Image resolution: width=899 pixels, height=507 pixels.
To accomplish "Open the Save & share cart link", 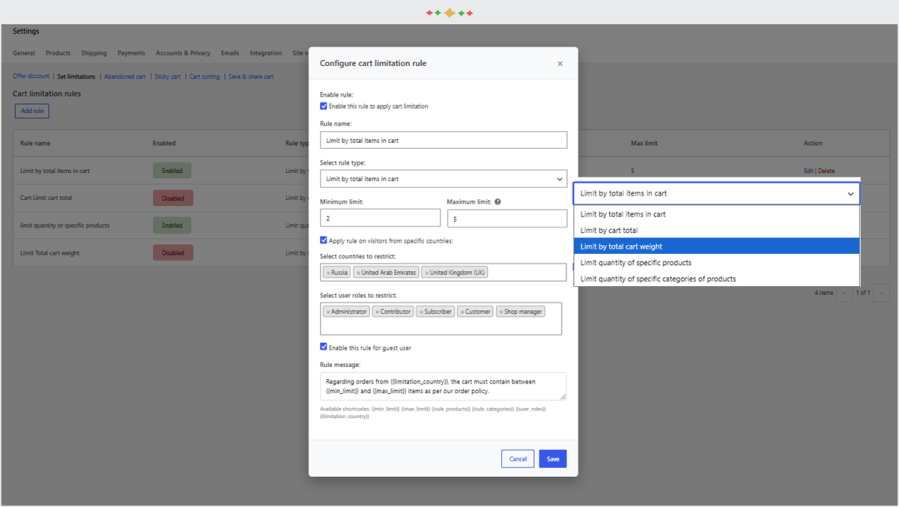I will coord(251,76).
